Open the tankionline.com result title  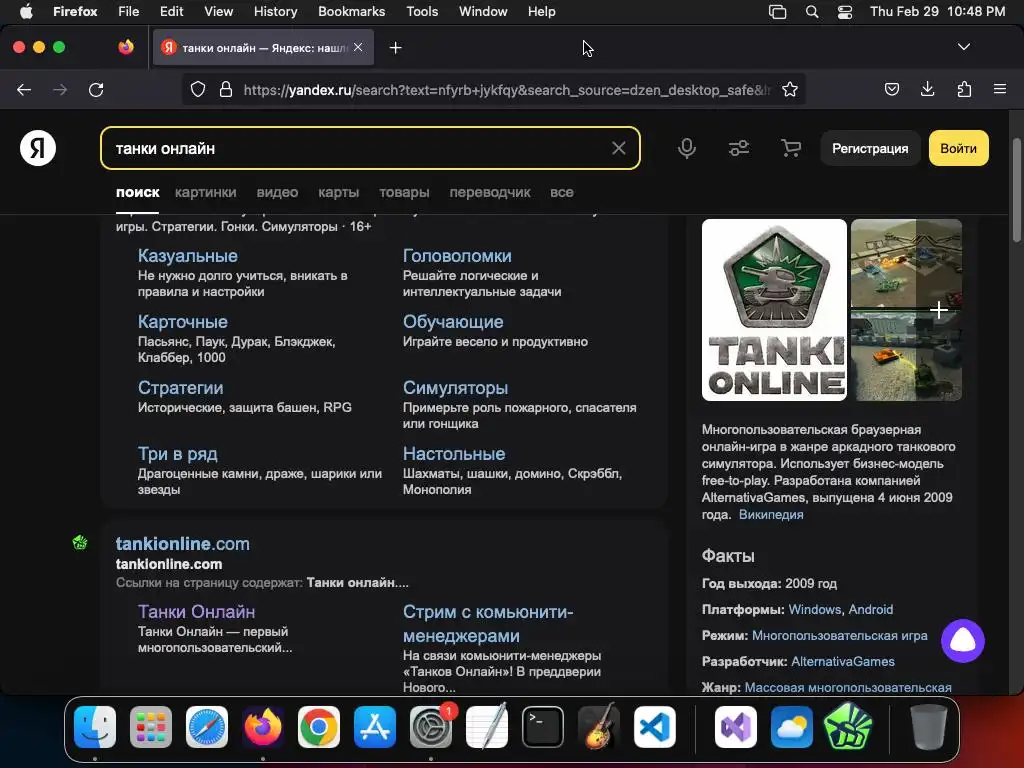click(x=182, y=543)
